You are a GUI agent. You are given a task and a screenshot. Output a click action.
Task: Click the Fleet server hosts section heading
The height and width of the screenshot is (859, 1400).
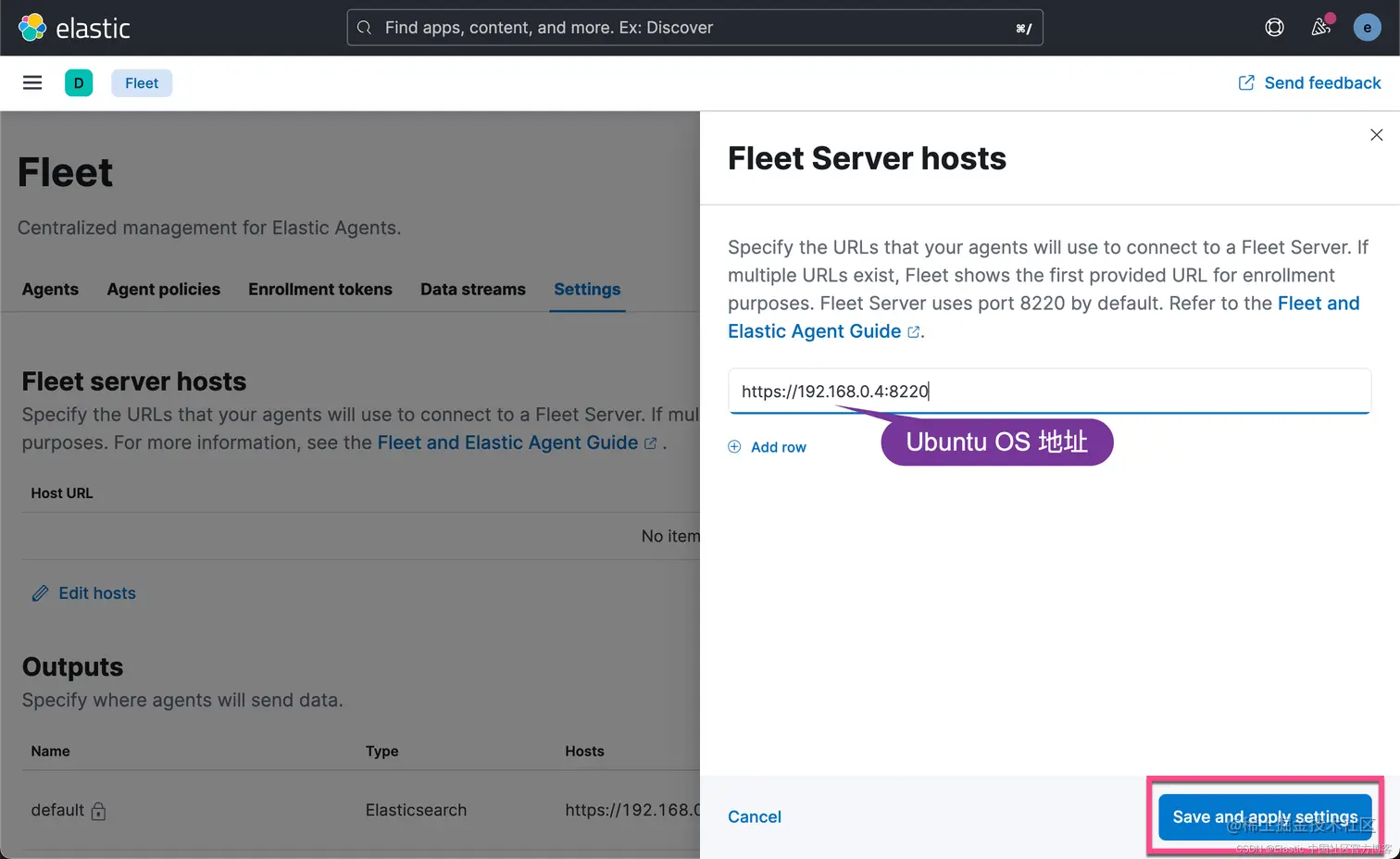tap(134, 381)
